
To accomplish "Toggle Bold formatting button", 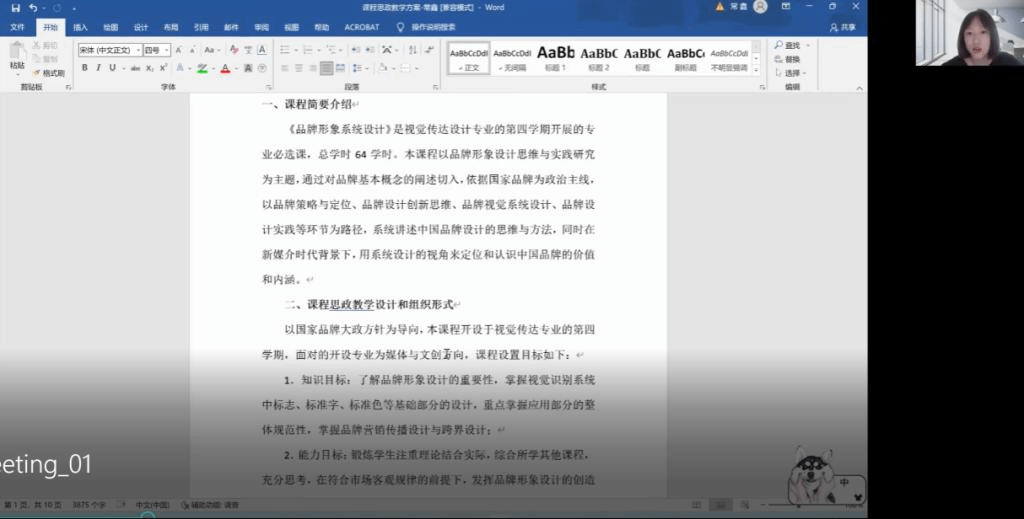I will pyautogui.click(x=85, y=68).
